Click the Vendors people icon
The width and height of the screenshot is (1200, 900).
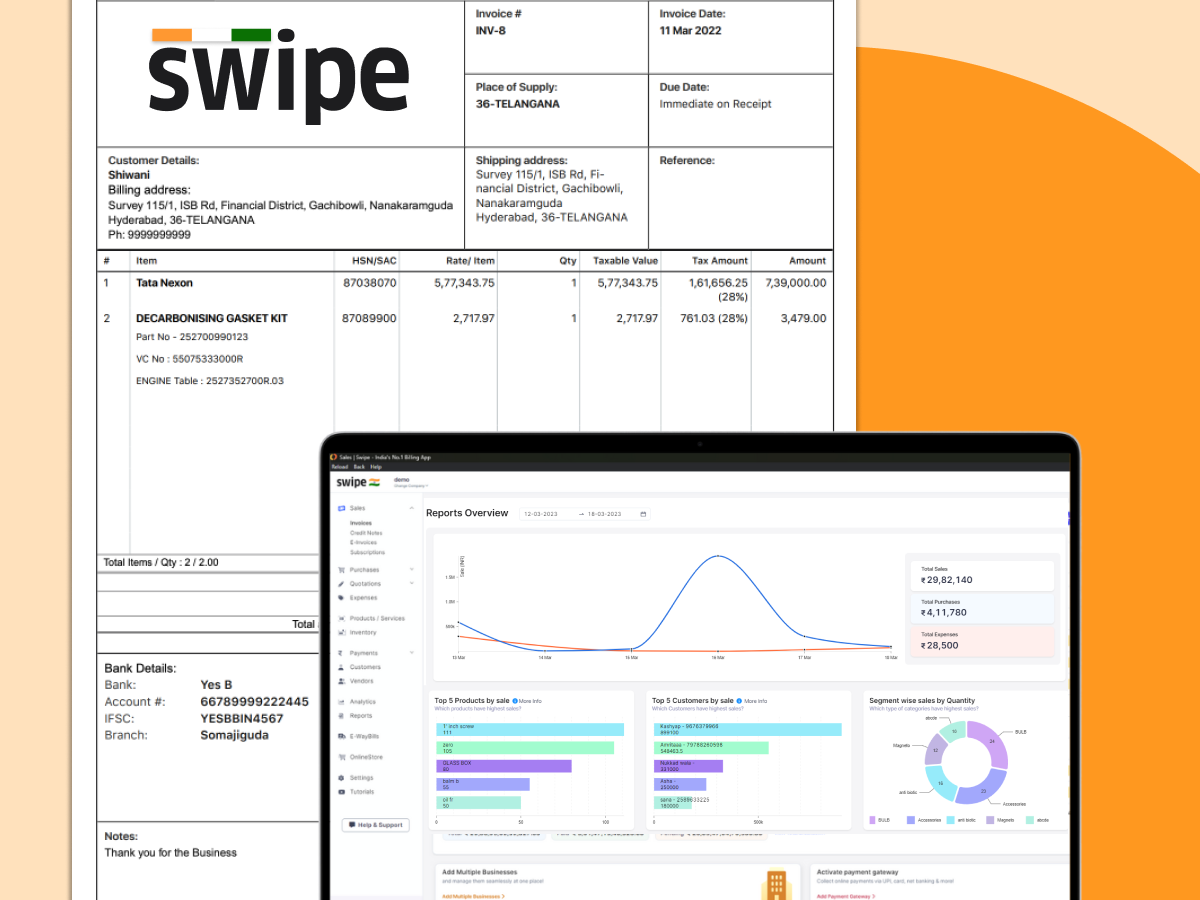pos(342,681)
